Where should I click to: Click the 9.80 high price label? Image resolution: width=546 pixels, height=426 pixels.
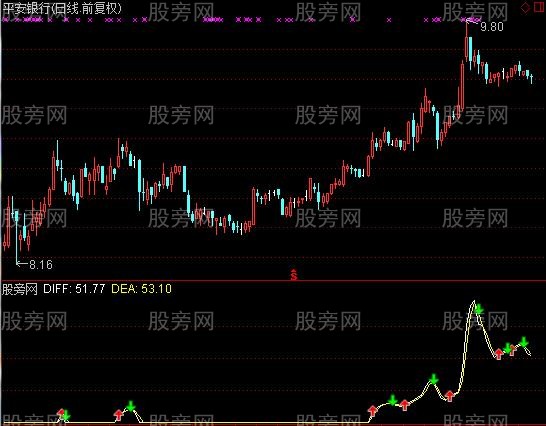click(x=492, y=27)
